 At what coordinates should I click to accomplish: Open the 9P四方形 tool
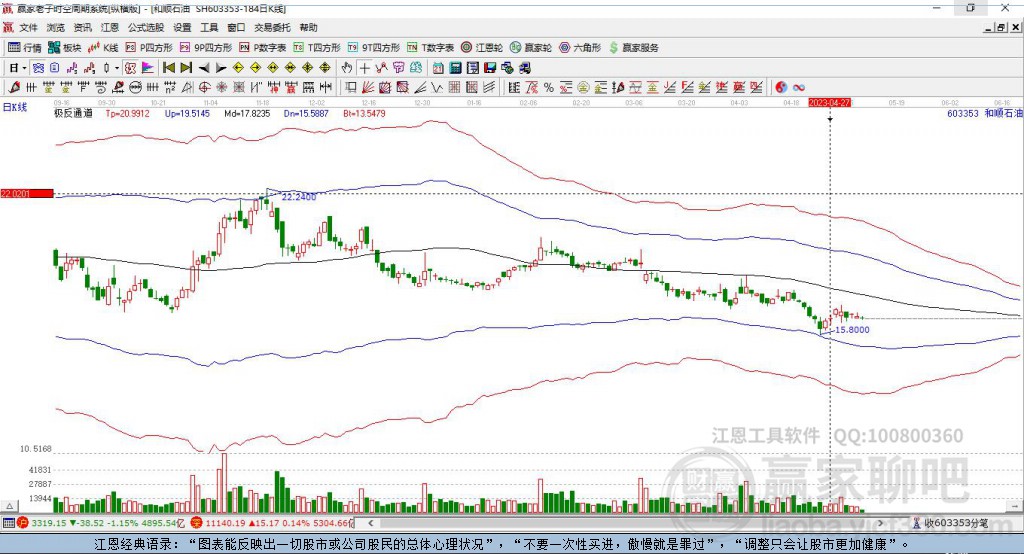206,48
